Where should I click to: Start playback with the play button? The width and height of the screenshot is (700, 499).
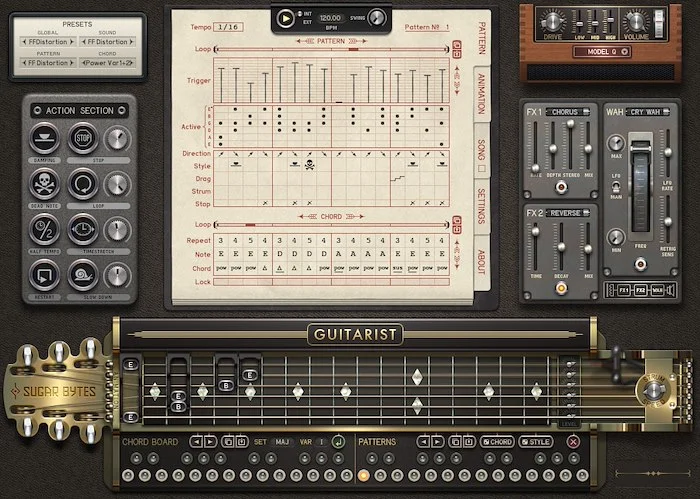coord(287,17)
